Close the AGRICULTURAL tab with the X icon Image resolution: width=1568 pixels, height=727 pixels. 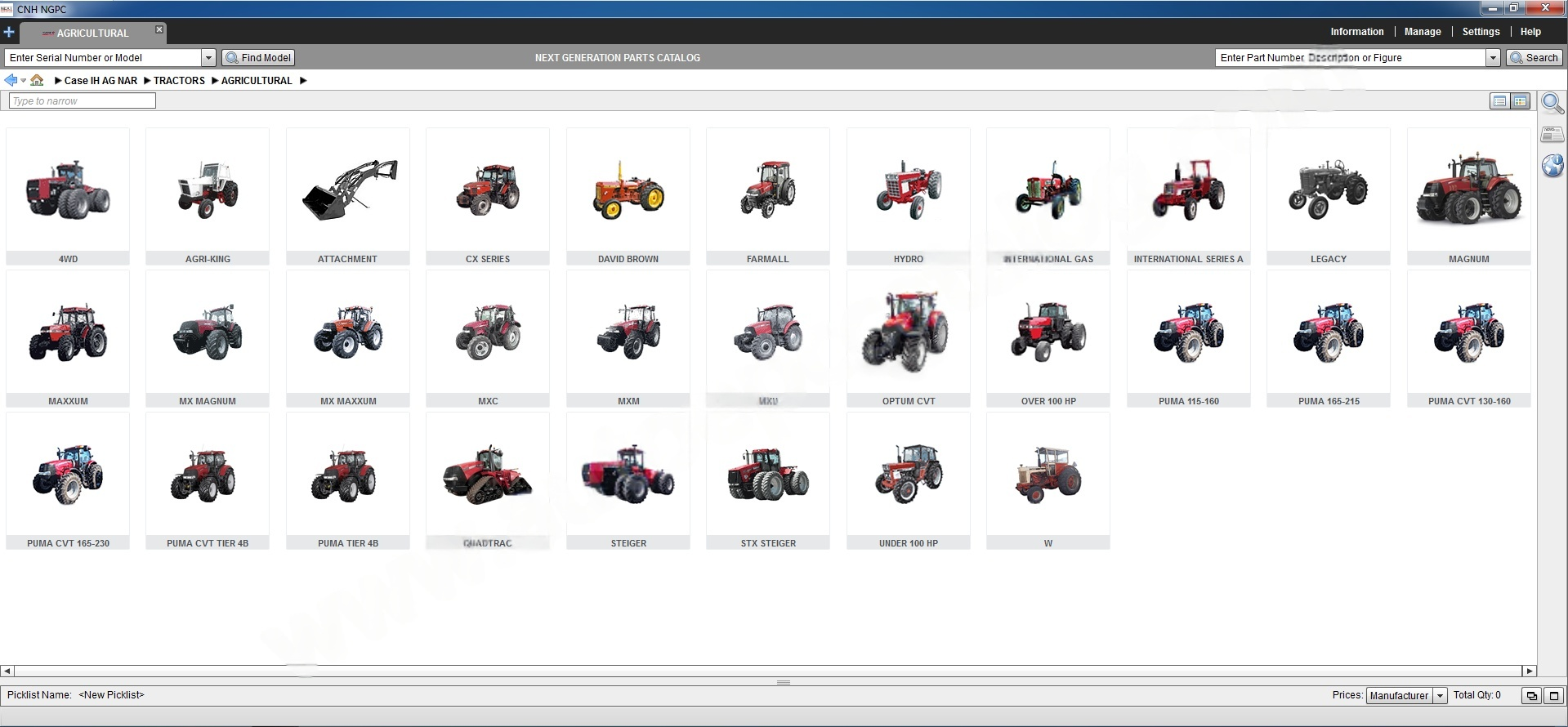(159, 30)
